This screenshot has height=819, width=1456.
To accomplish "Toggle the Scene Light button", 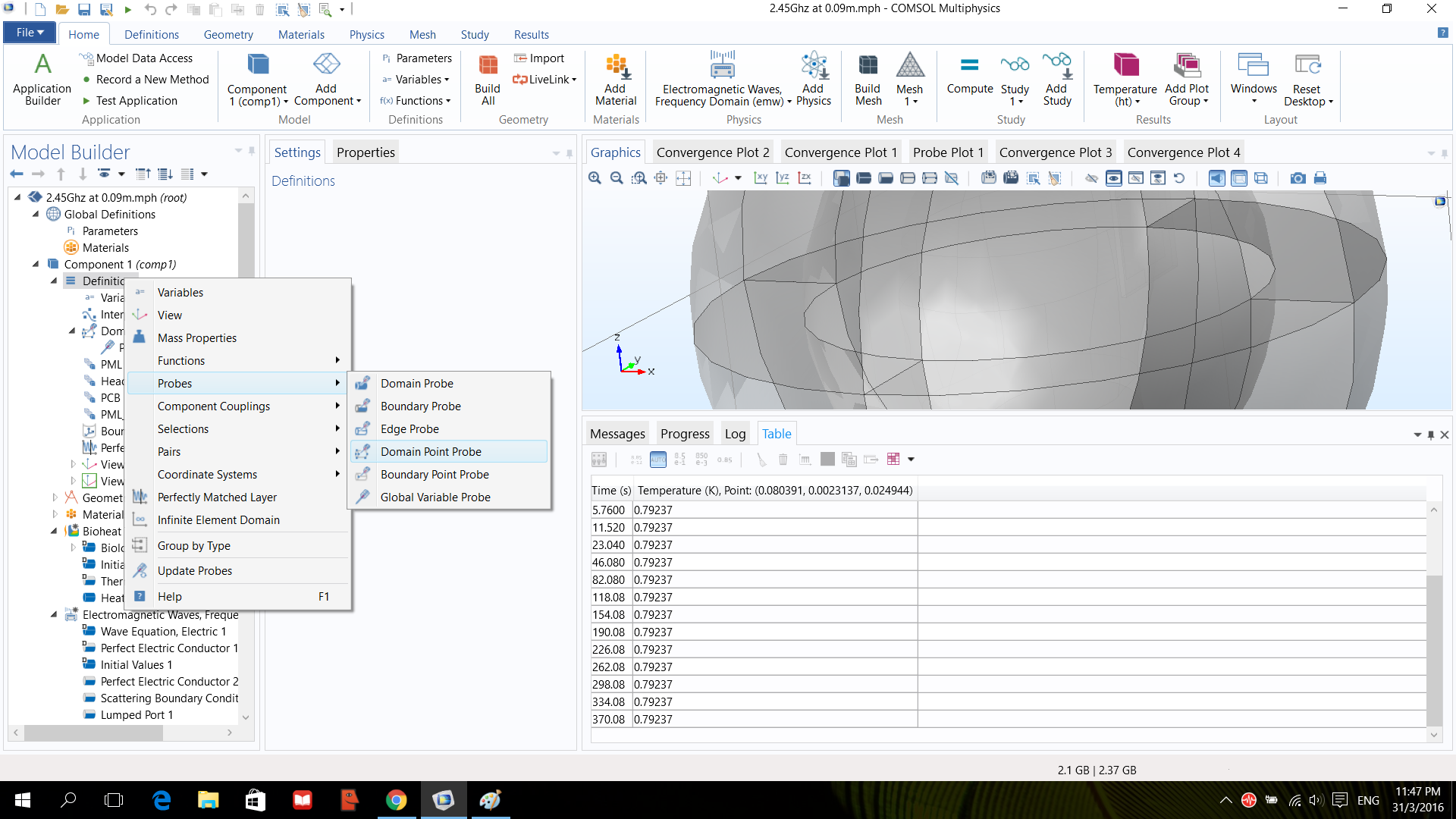I will (x=1216, y=178).
